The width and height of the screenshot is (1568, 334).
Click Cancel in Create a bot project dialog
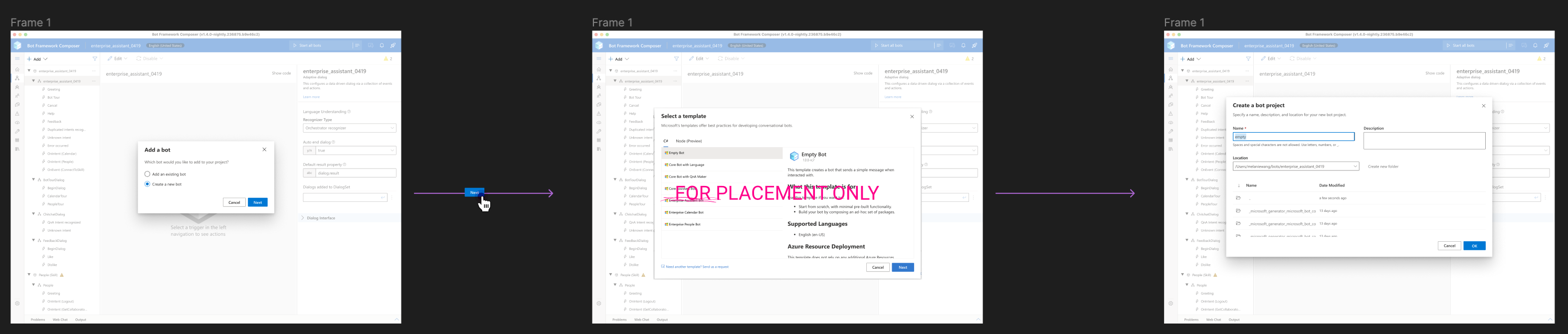1449,246
